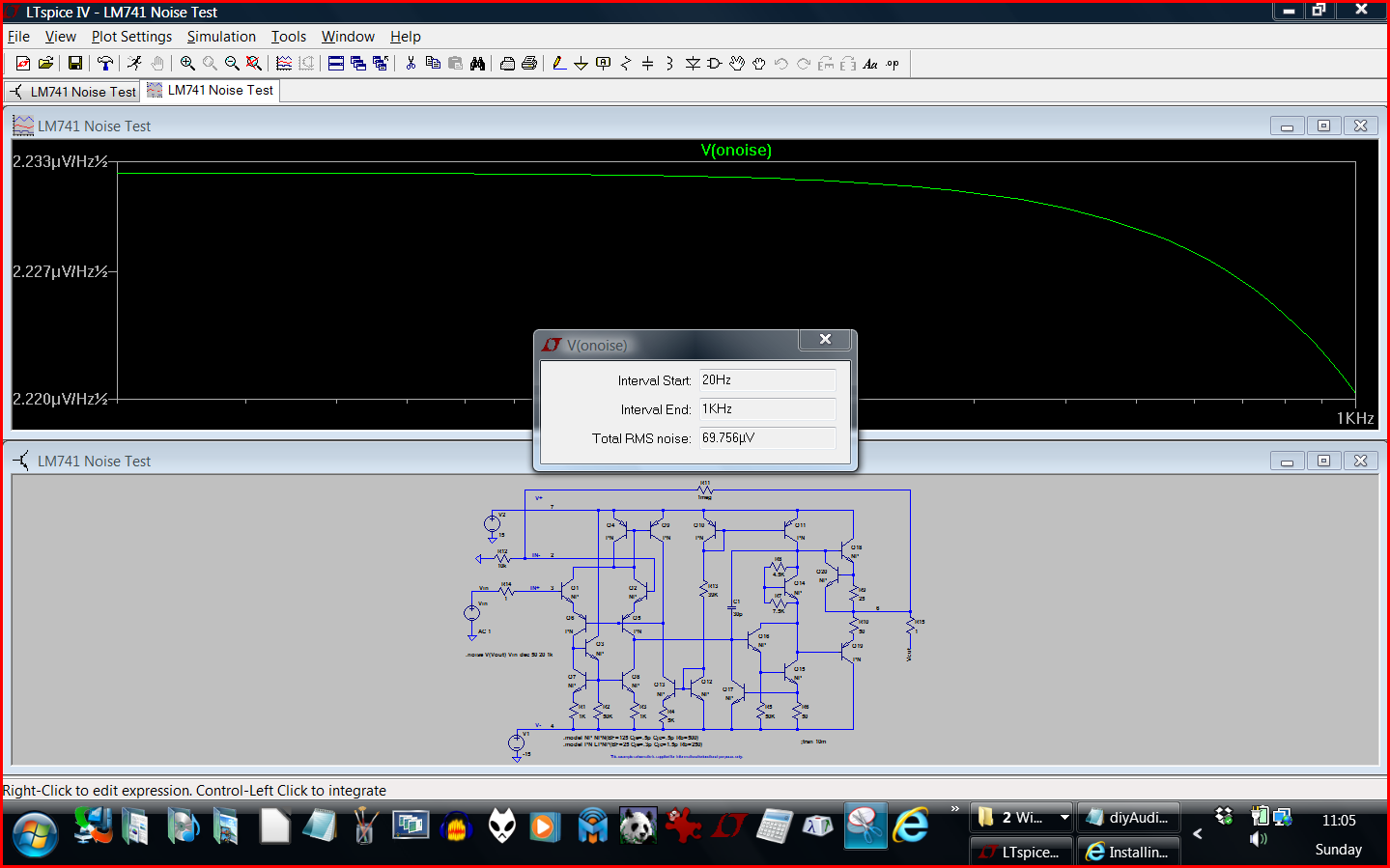Open the Simulation menu

(x=221, y=37)
